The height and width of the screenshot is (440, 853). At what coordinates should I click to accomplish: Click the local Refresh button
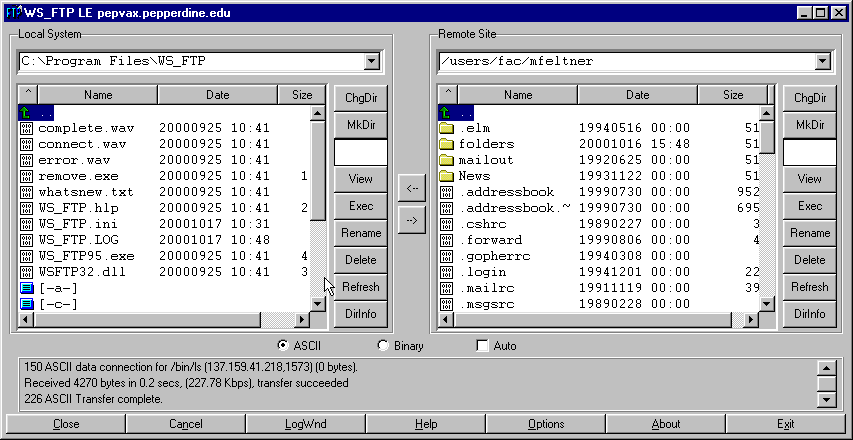coord(361,287)
